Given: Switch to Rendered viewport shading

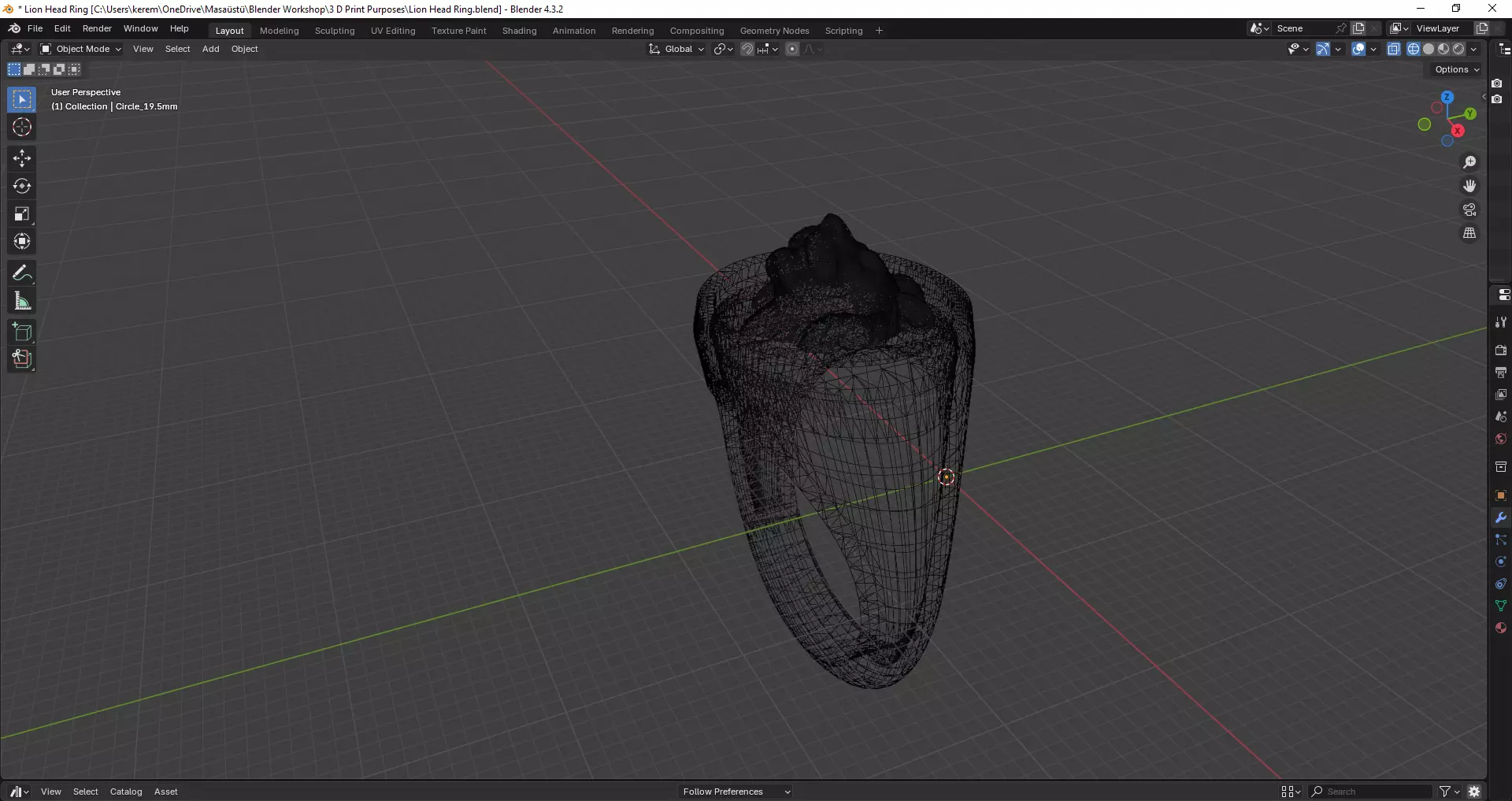Looking at the screenshot, I should 1458,49.
